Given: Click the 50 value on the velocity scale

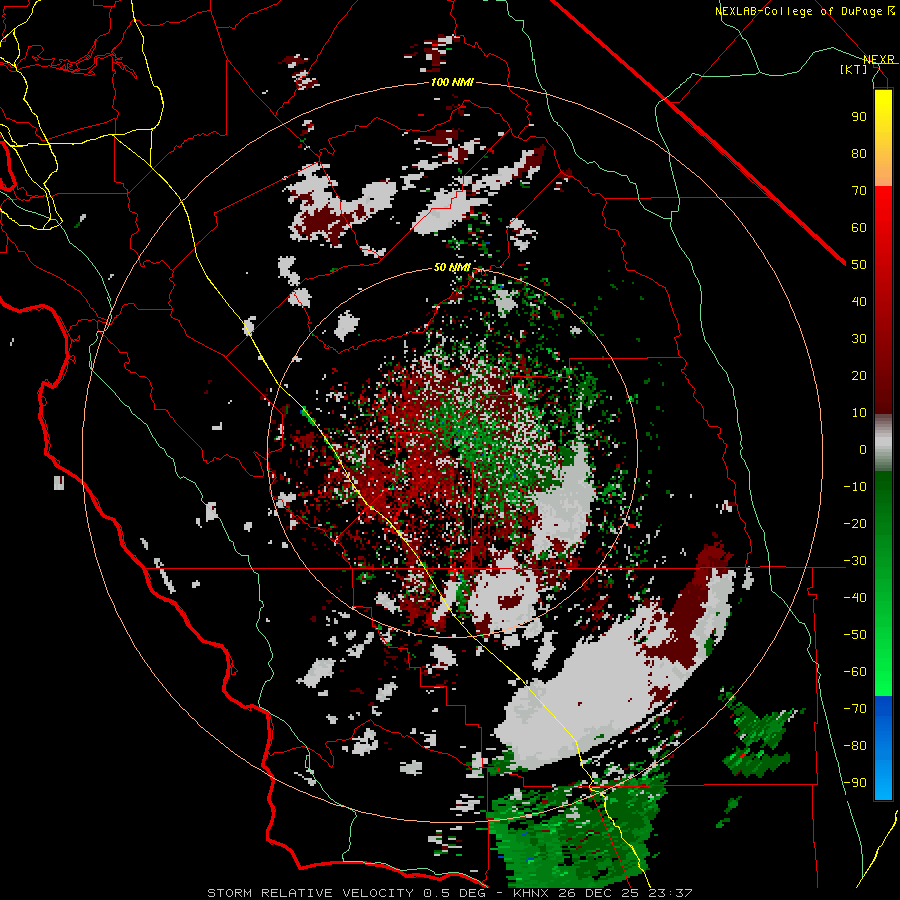Looking at the screenshot, I should (859, 265).
